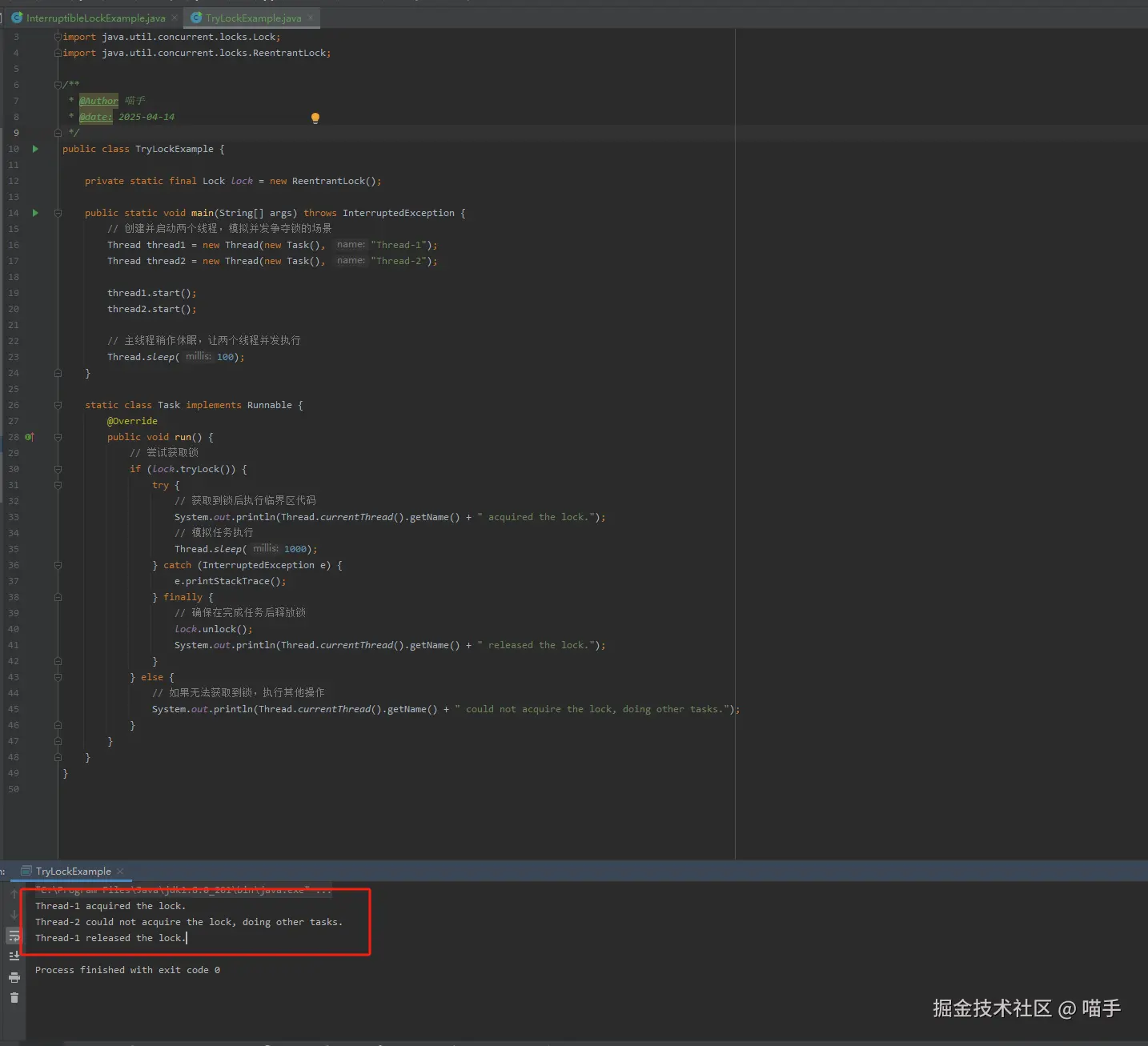Click the "could not acquire the lock" string in code
This screenshot has height=1046, width=1148.
click(592, 709)
